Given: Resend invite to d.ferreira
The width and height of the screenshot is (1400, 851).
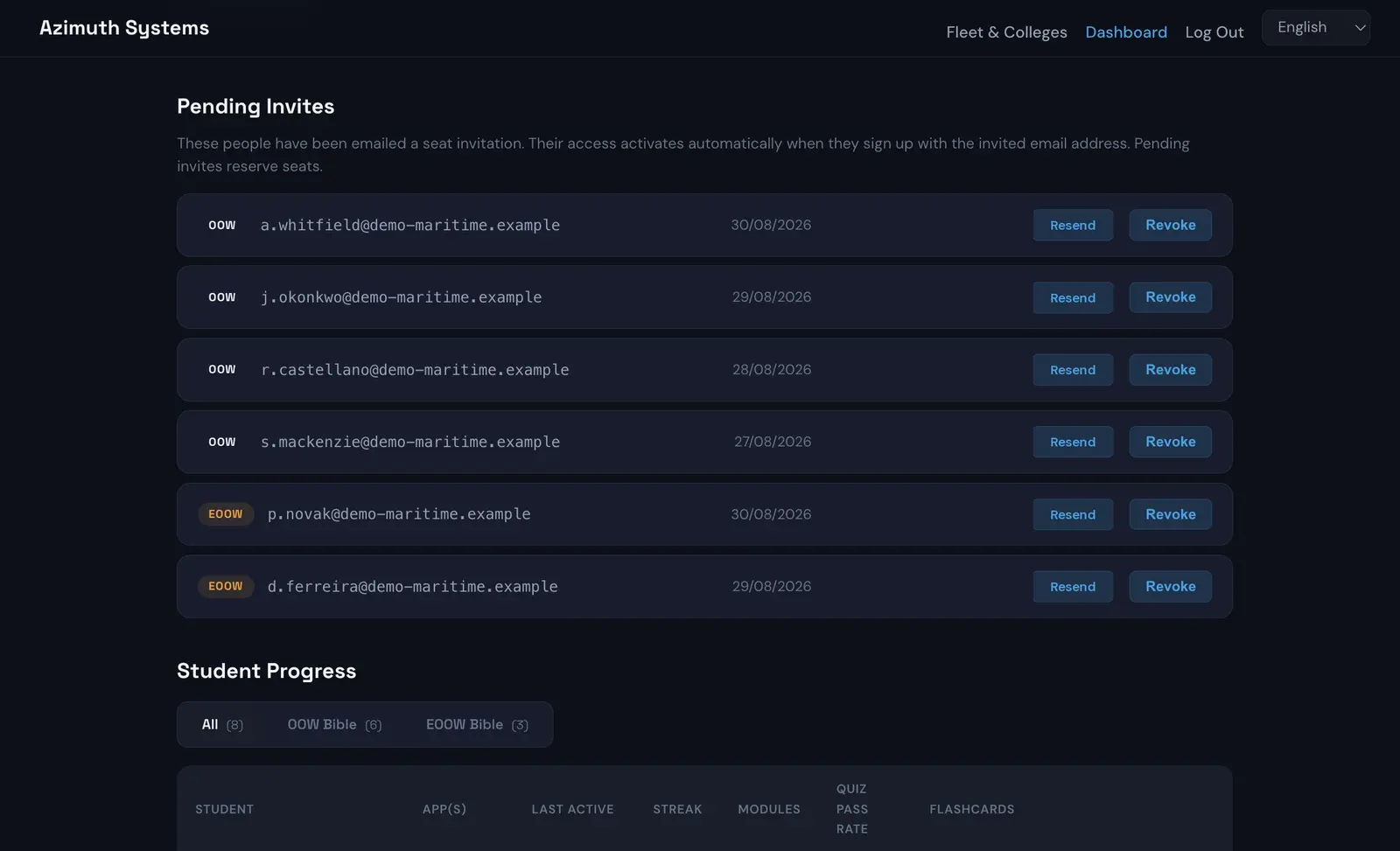Looking at the screenshot, I should (x=1073, y=587).
